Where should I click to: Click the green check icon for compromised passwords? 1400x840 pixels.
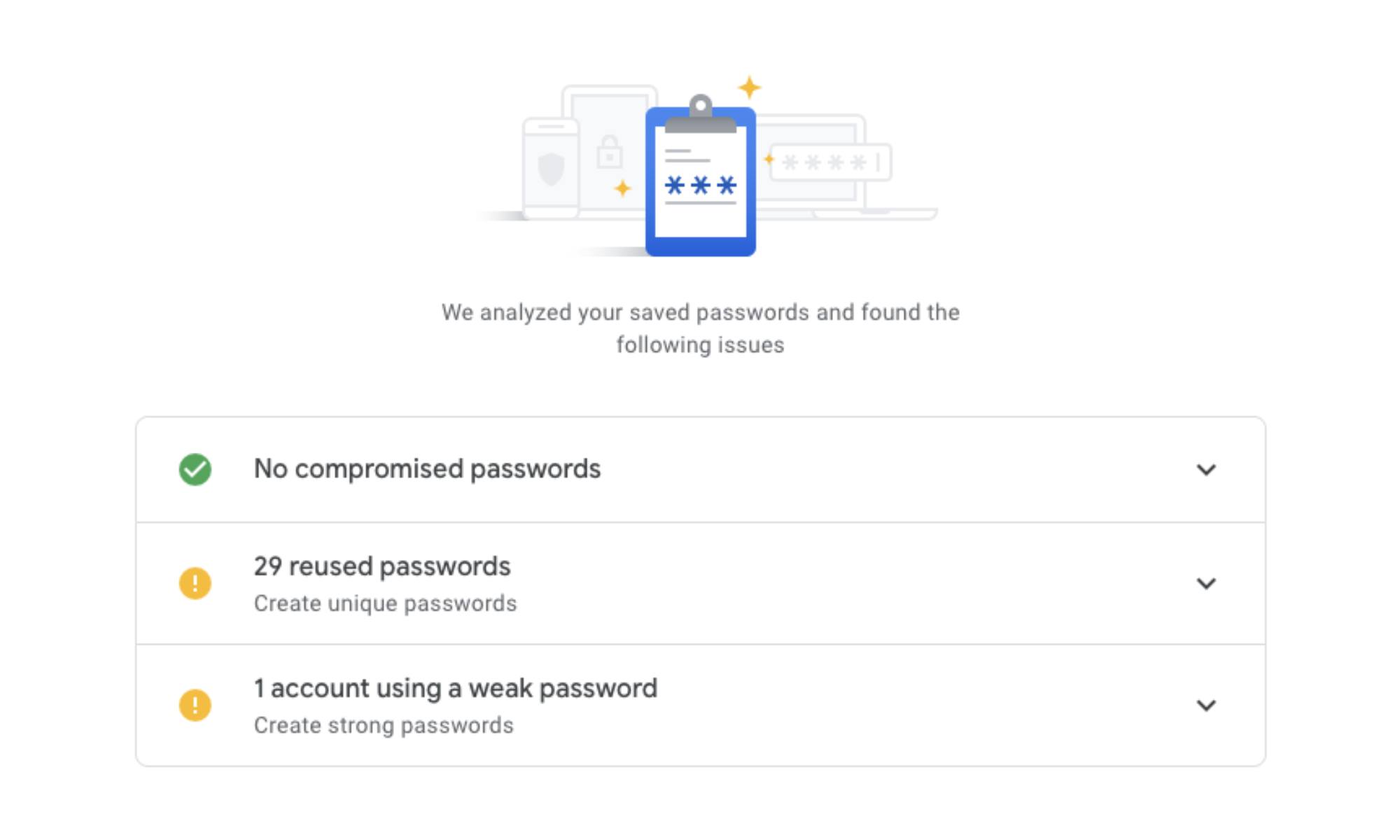pyautogui.click(x=195, y=469)
